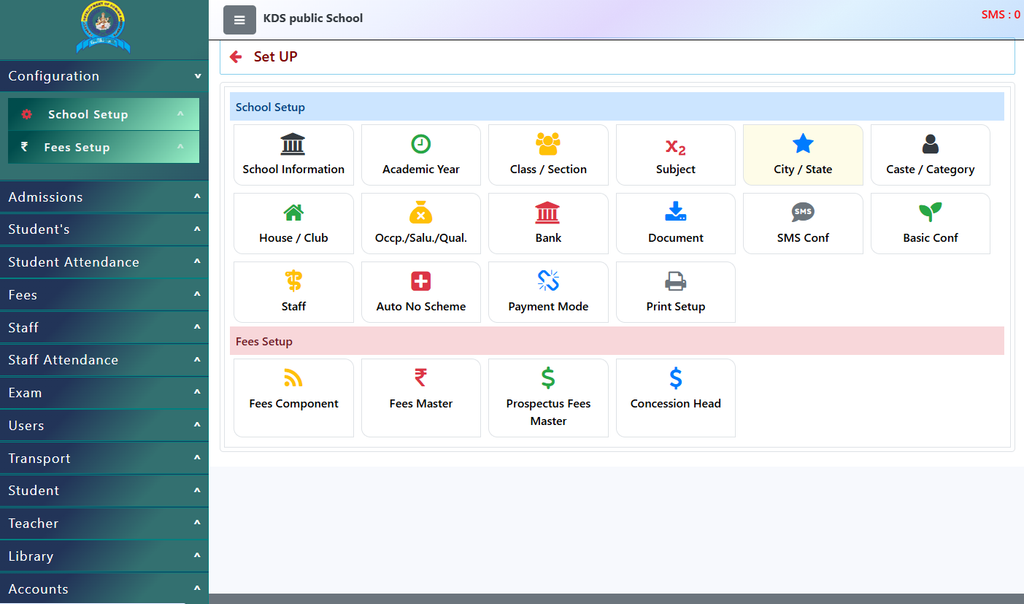Open the Teacher sidebar menu
This screenshot has width=1024, height=604.
pos(104,523)
